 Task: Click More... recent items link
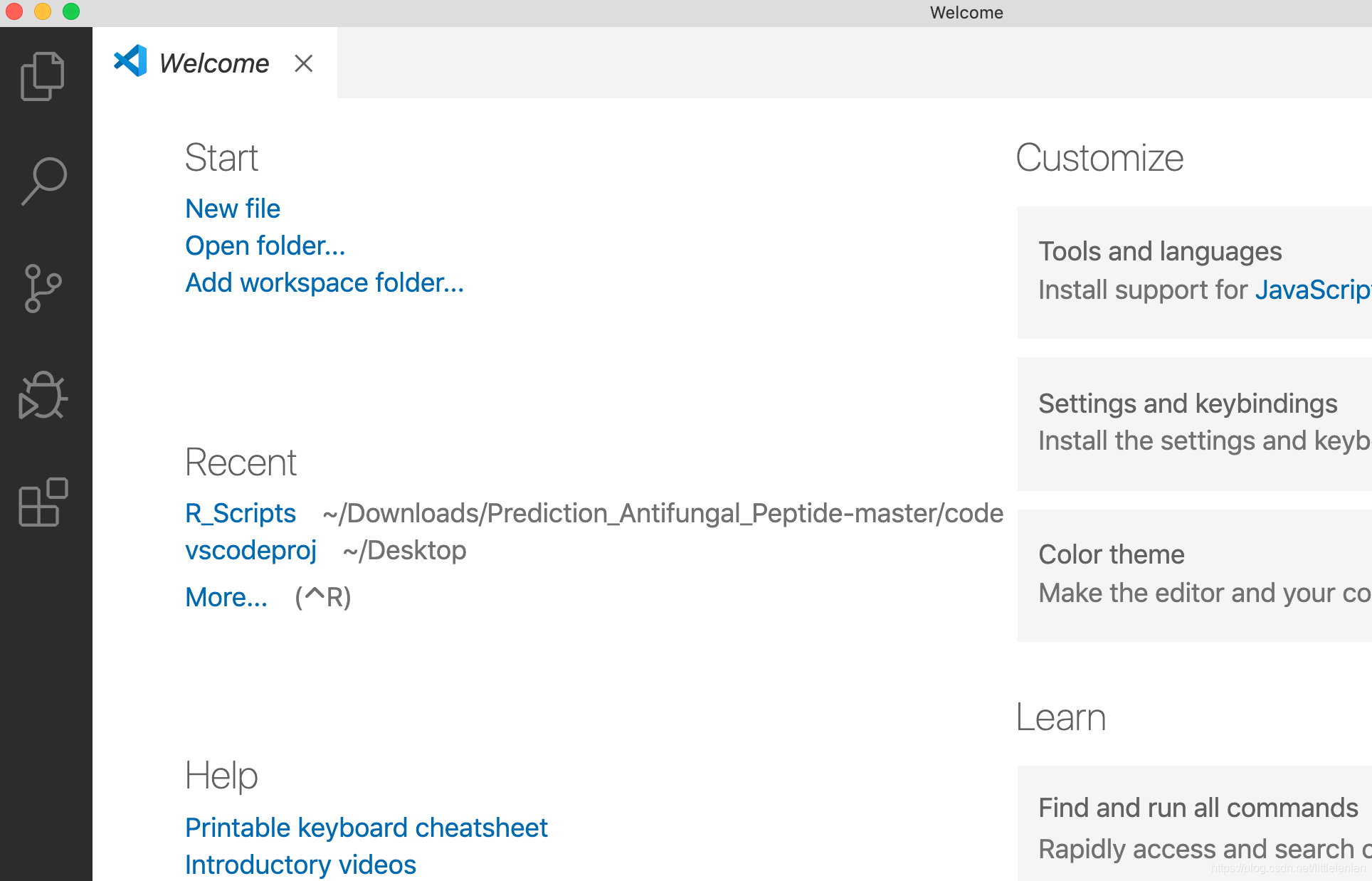click(x=226, y=597)
